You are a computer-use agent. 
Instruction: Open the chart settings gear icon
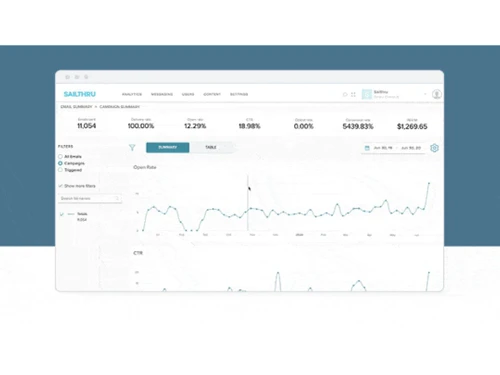click(434, 148)
